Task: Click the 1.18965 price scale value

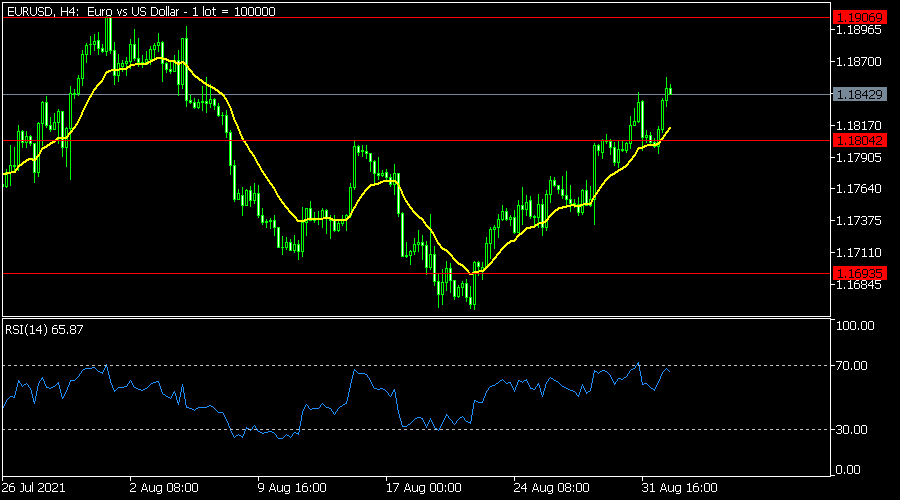Action: (859, 30)
